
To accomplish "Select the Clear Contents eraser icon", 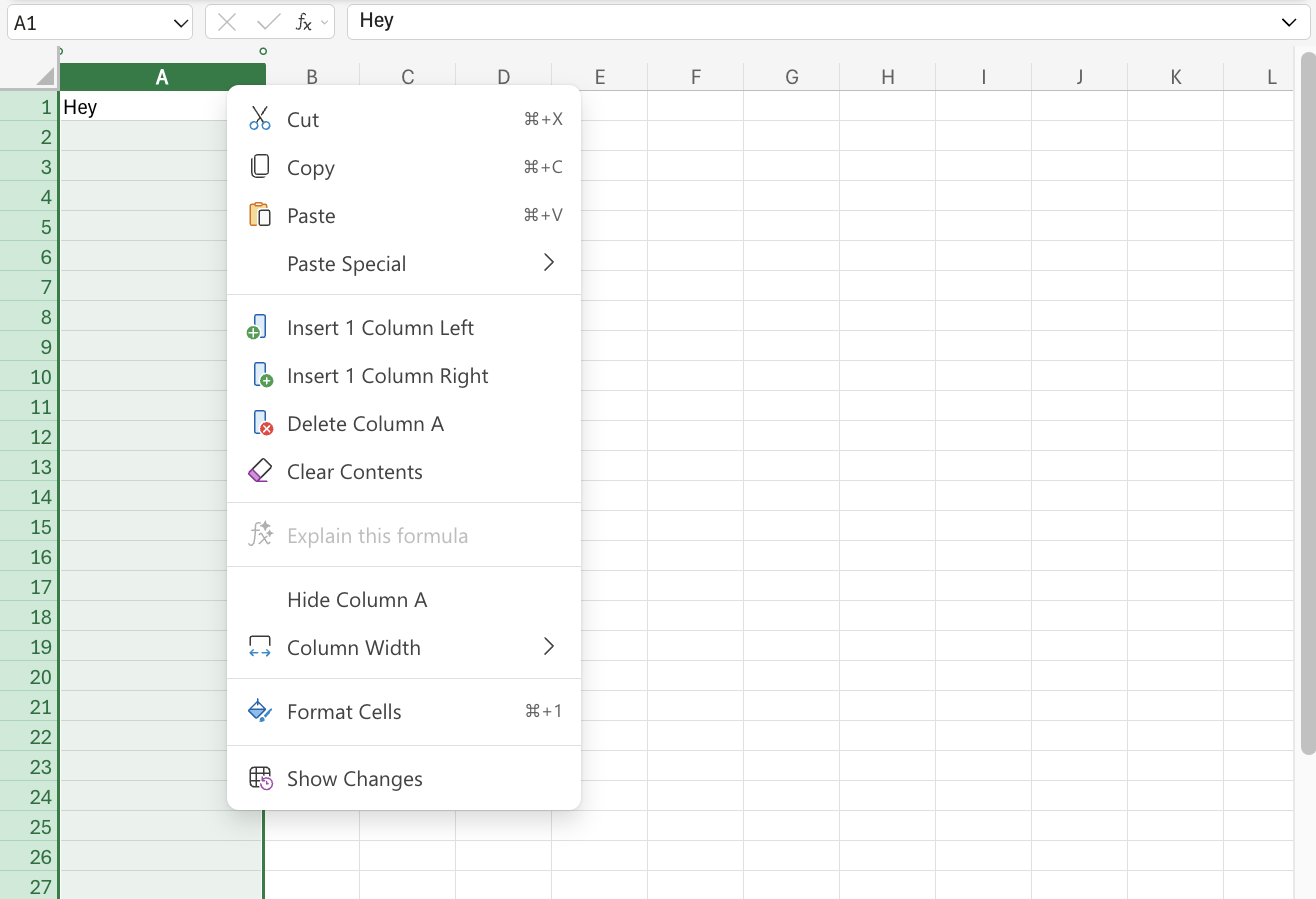I will 261,471.
